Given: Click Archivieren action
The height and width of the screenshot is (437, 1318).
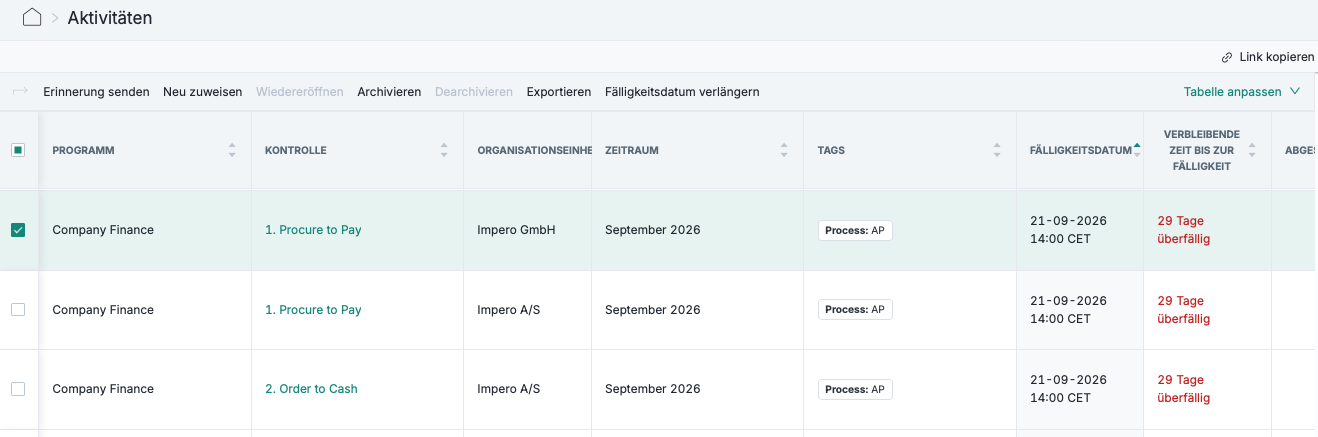Looking at the screenshot, I should [389, 92].
